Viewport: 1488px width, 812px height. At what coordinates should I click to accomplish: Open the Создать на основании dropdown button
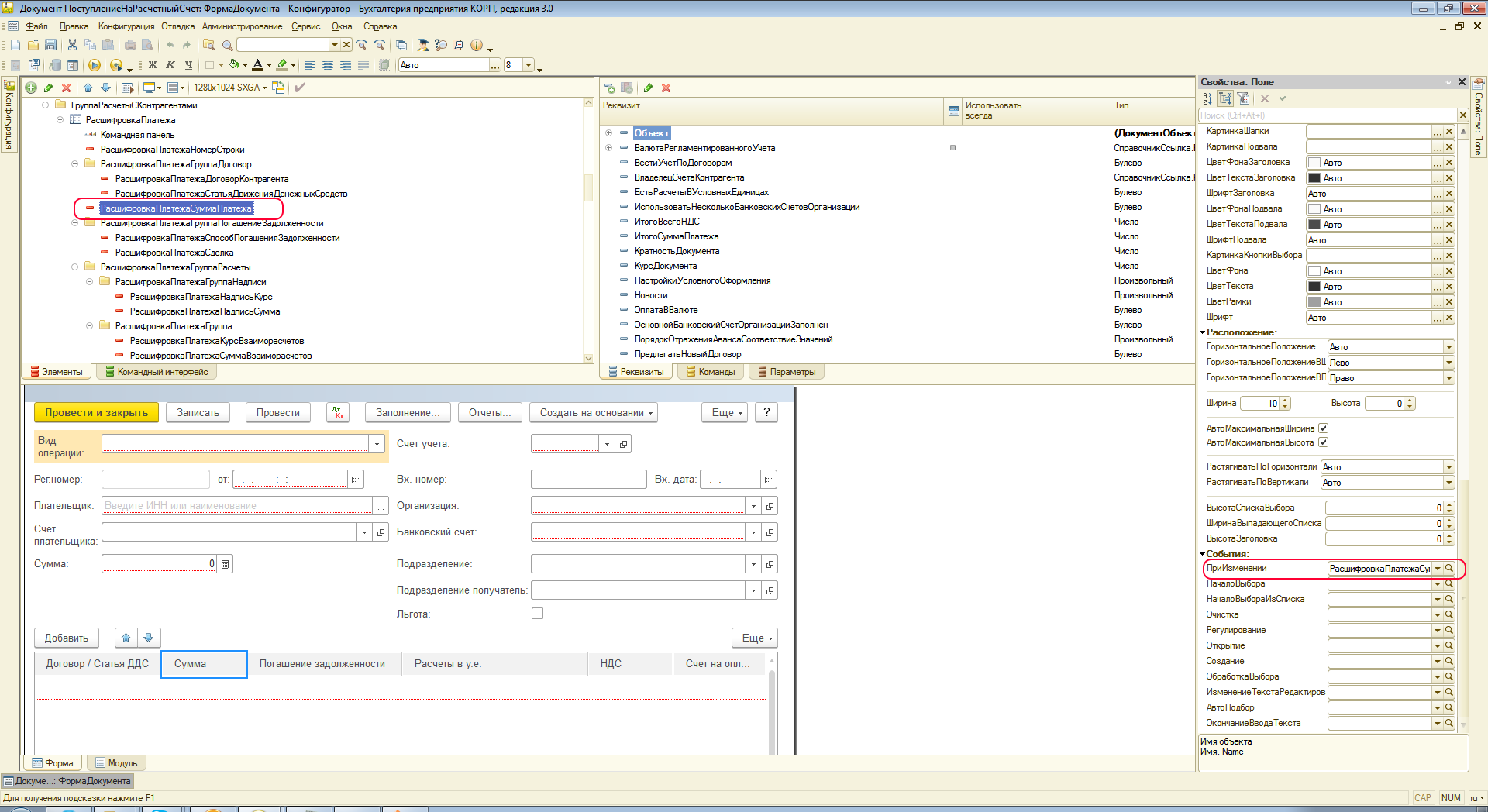pyautogui.click(x=594, y=412)
